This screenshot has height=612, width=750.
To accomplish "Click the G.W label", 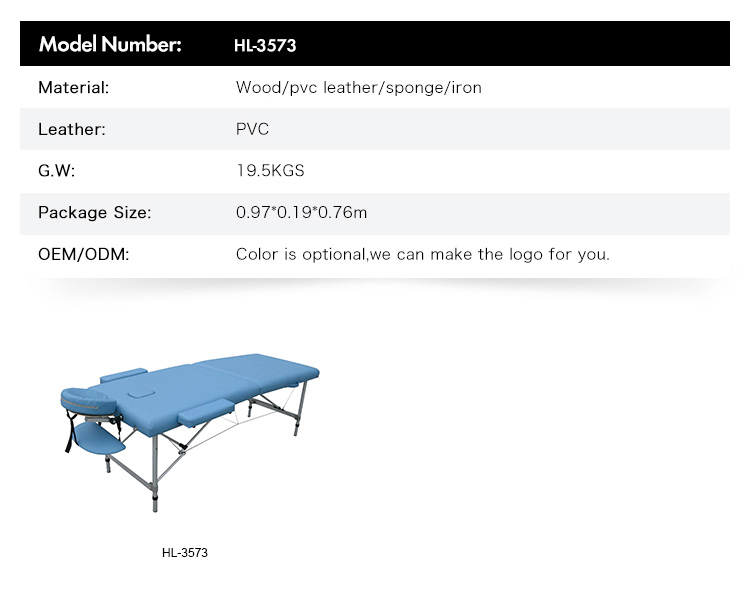I will point(56,171).
